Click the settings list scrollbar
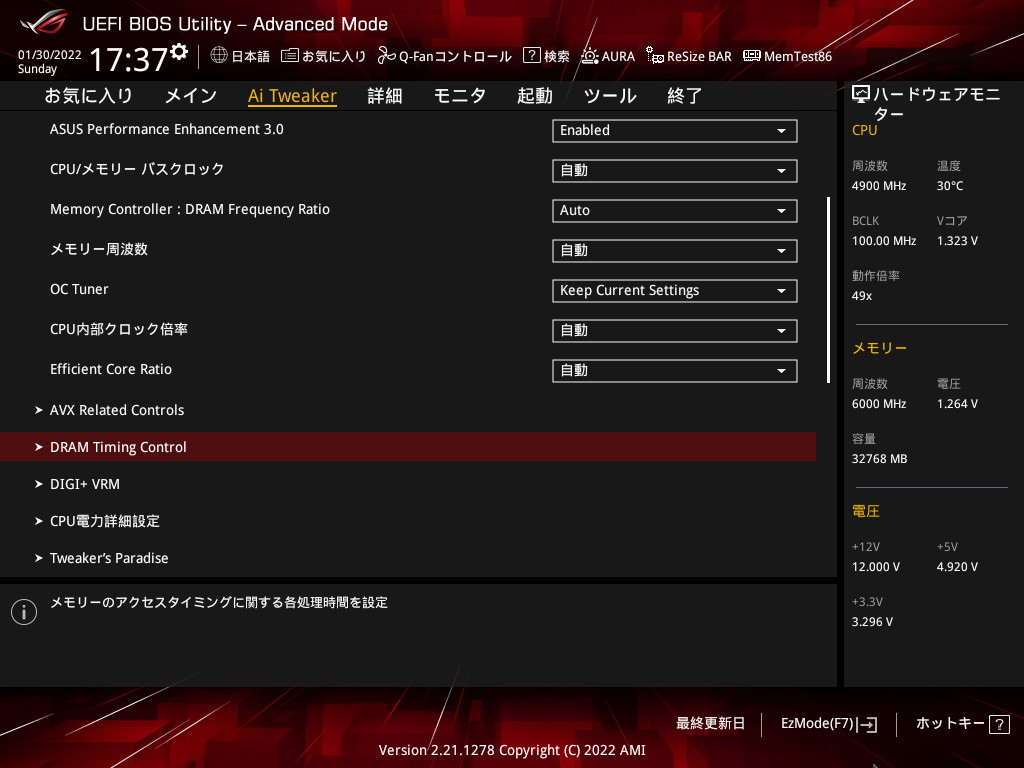The image size is (1024, 768). click(828, 289)
